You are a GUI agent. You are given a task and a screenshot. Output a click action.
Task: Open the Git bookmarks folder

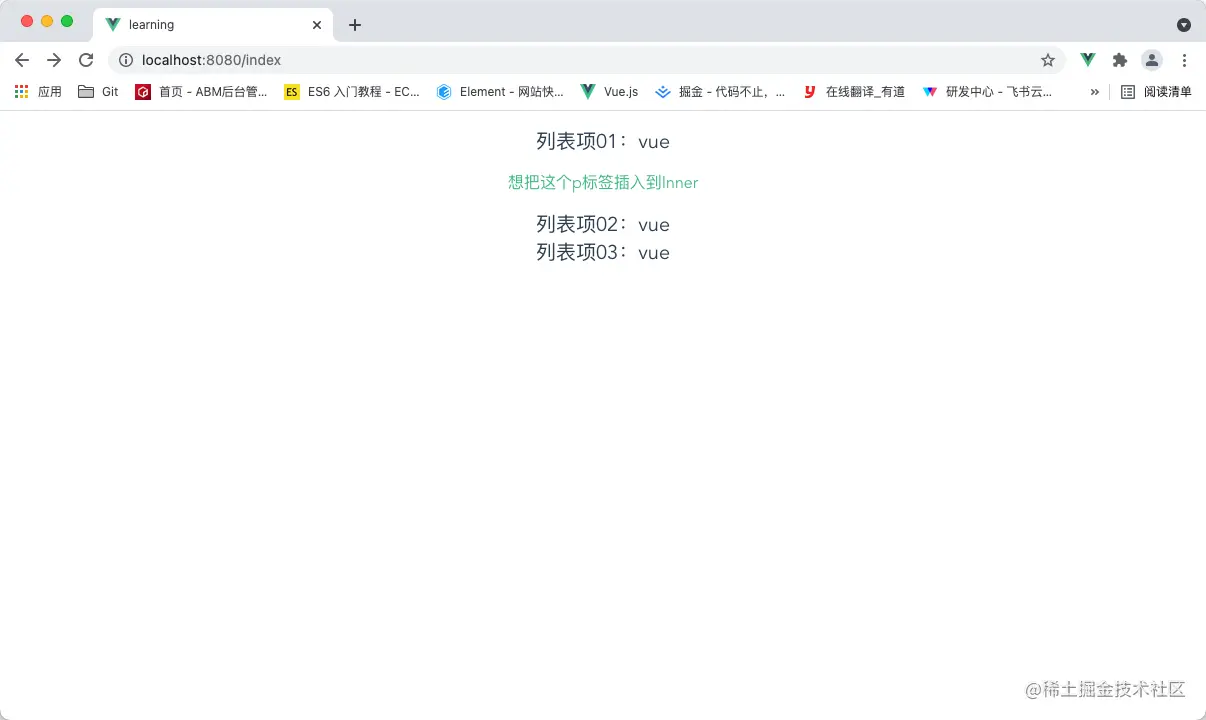point(98,92)
